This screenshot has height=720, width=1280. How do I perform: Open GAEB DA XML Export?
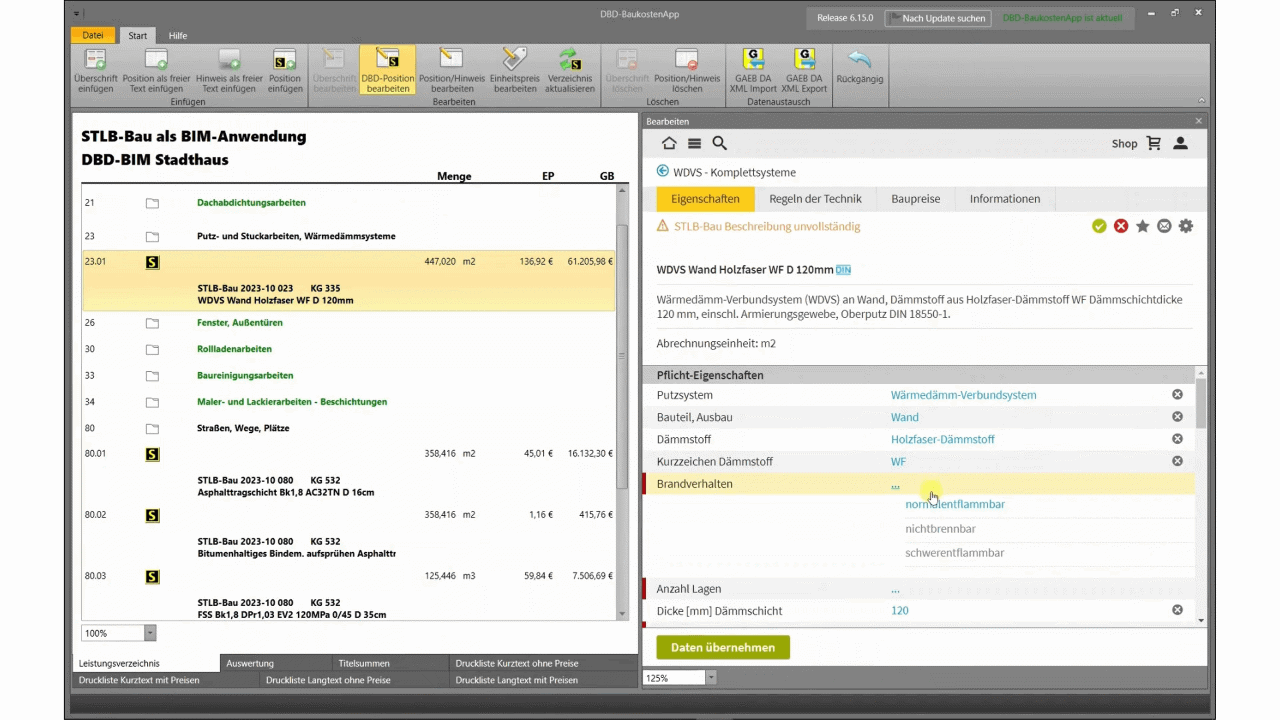point(804,70)
